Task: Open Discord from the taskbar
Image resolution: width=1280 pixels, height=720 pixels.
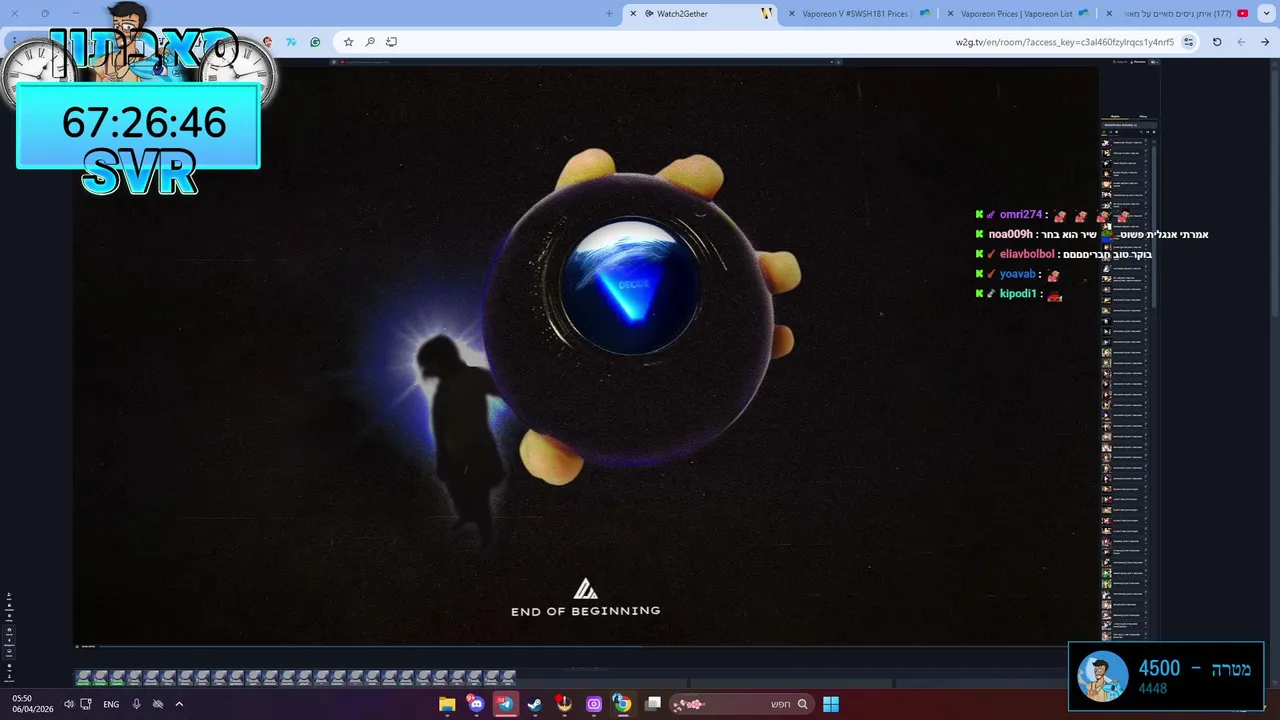Action: [x=476, y=704]
